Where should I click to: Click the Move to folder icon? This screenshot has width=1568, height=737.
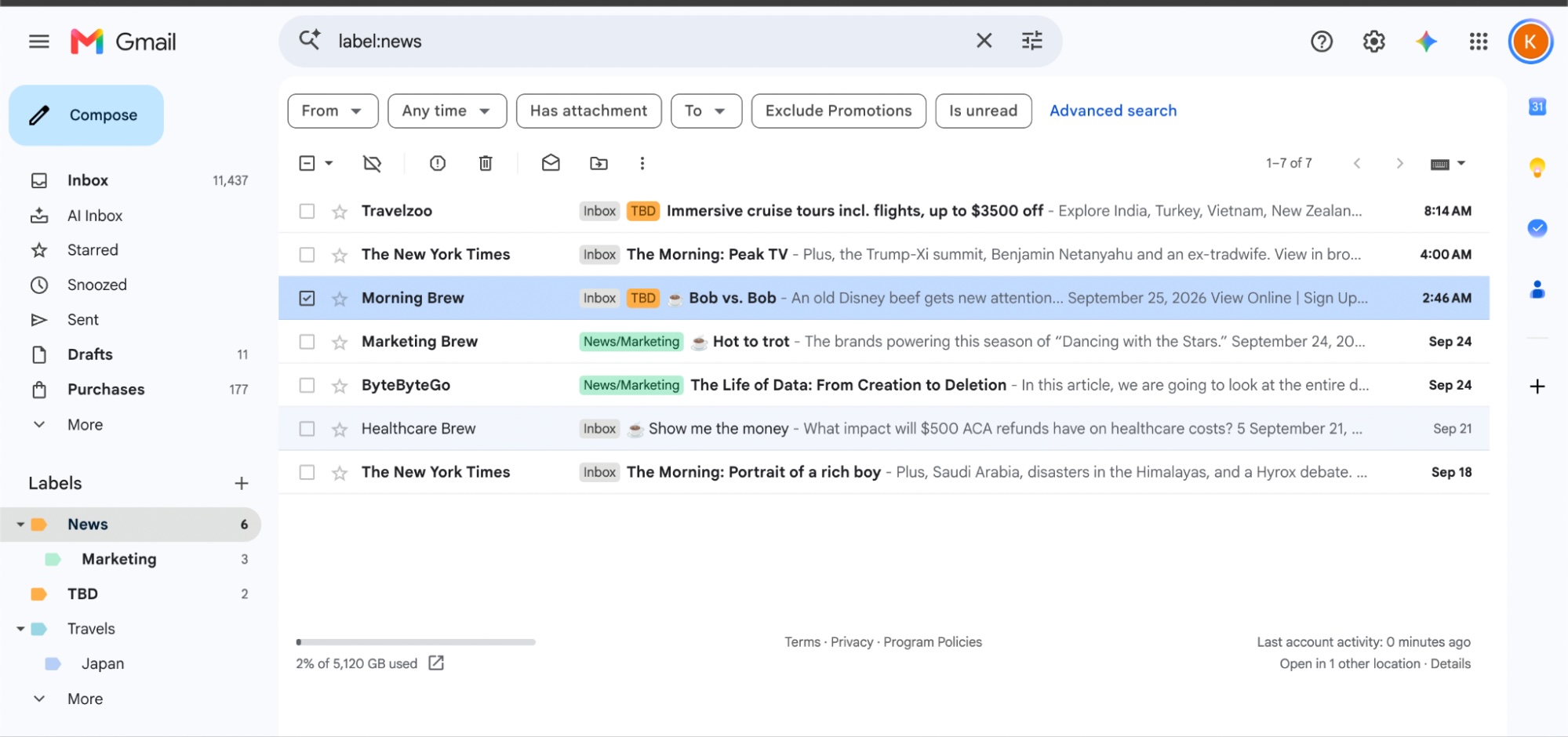click(x=598, y=163)
